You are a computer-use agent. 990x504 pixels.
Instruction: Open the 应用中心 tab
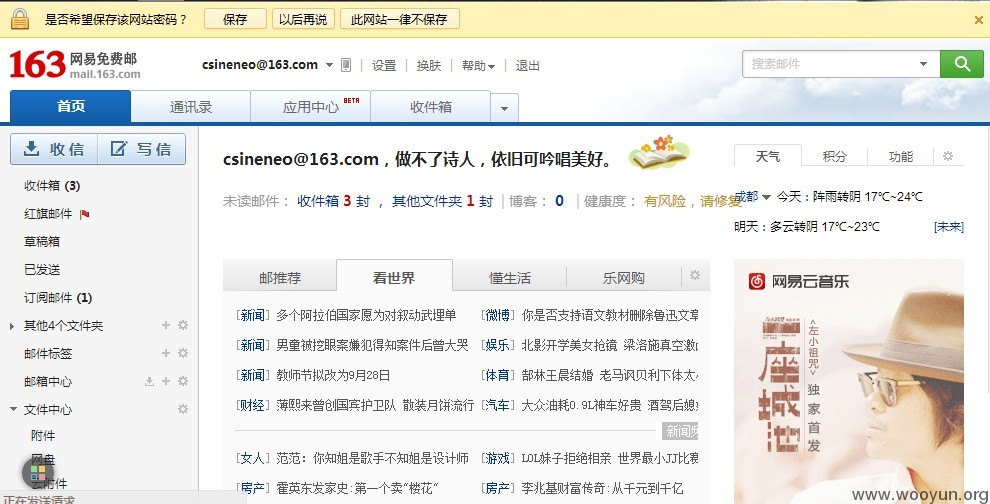(x=311, y=107)
